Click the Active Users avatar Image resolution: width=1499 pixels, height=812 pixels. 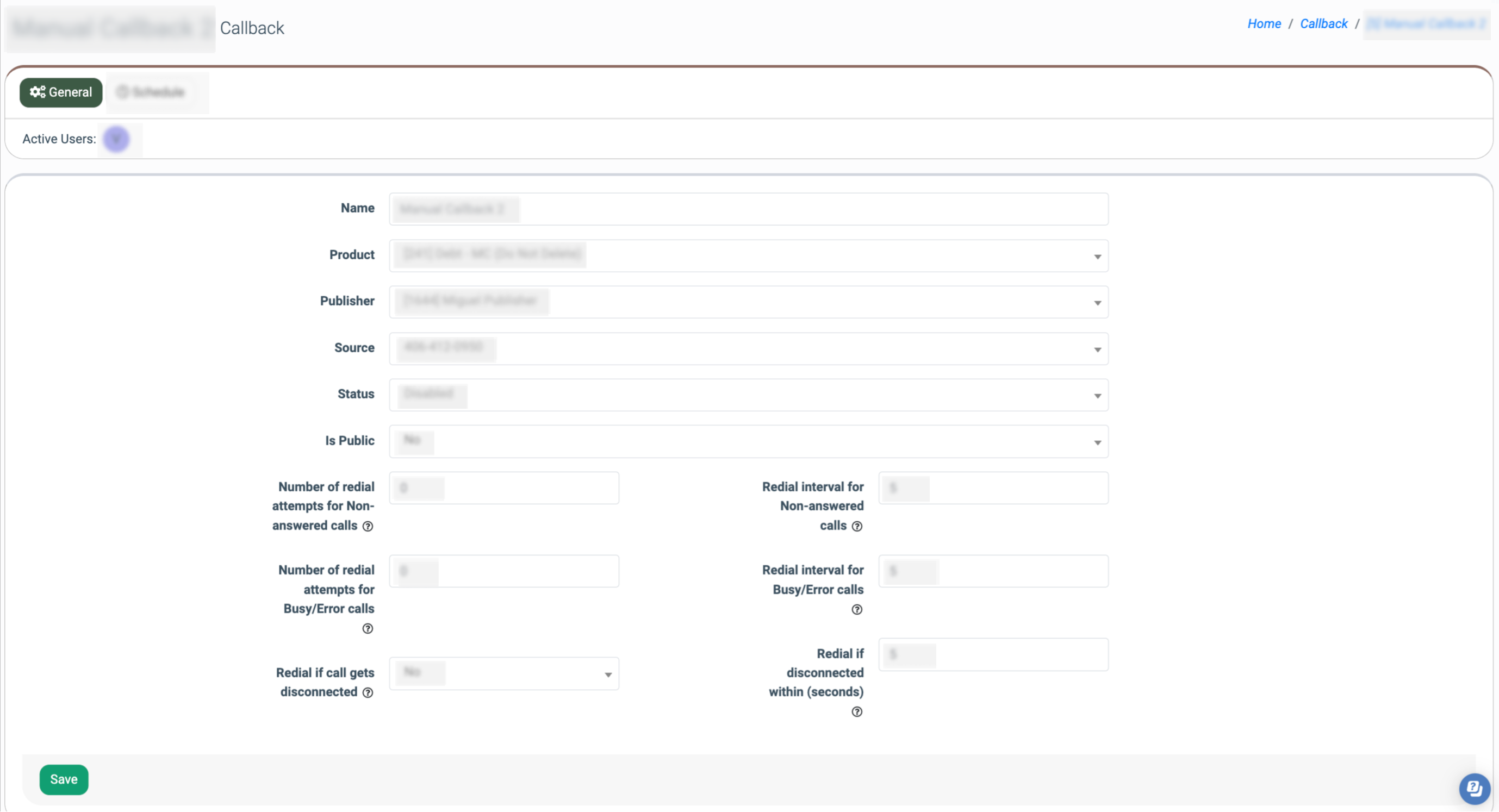point(116,140)
